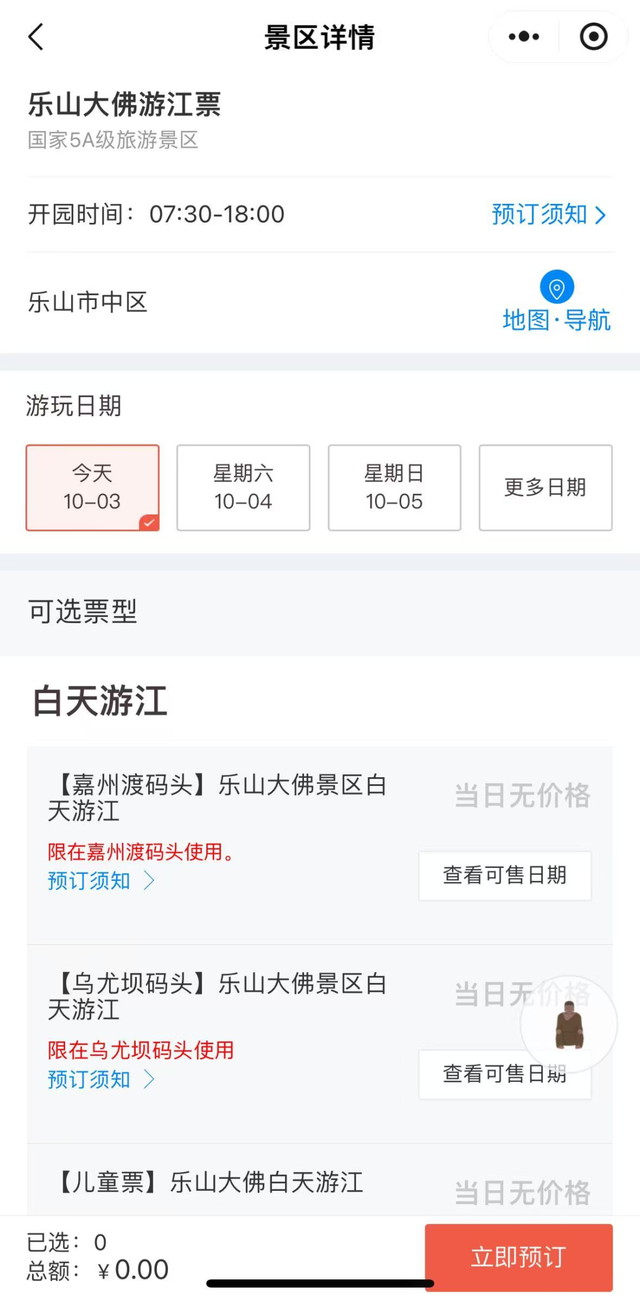Open 地图·导航 map navigation

coord(556,320)
